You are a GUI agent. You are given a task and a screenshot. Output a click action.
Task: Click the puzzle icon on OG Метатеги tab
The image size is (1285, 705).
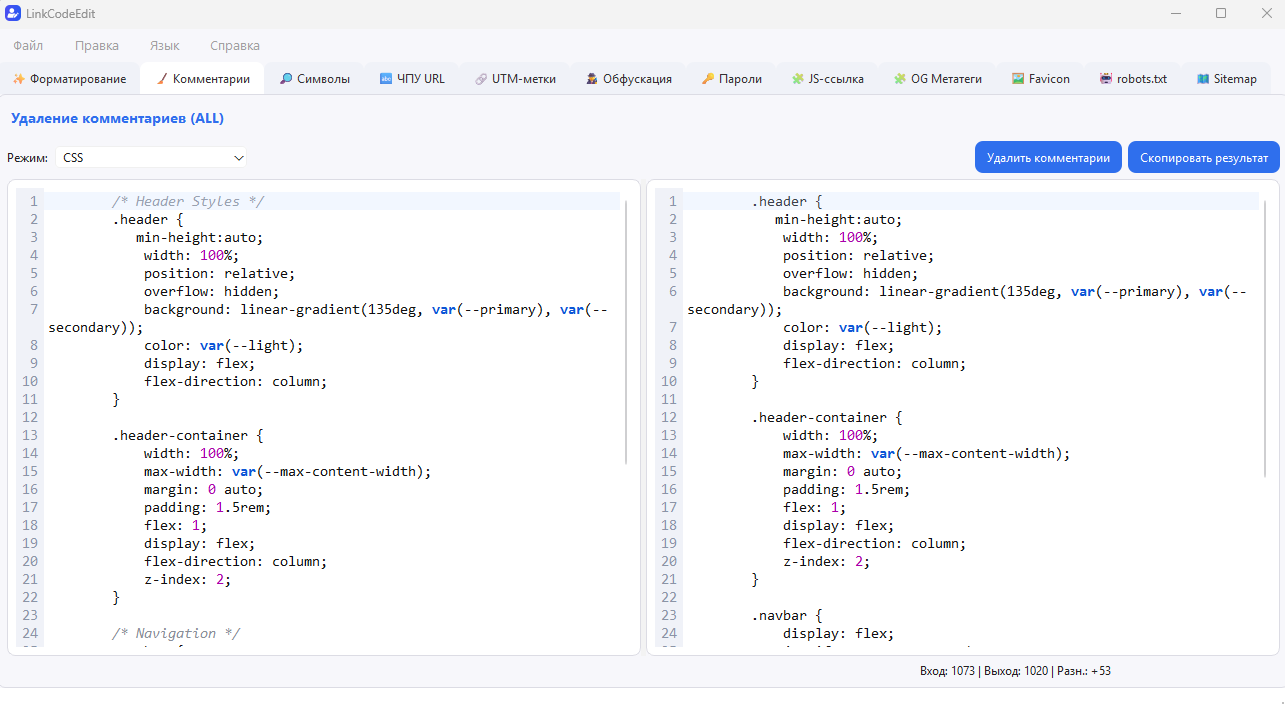click(x=900, y=79)
